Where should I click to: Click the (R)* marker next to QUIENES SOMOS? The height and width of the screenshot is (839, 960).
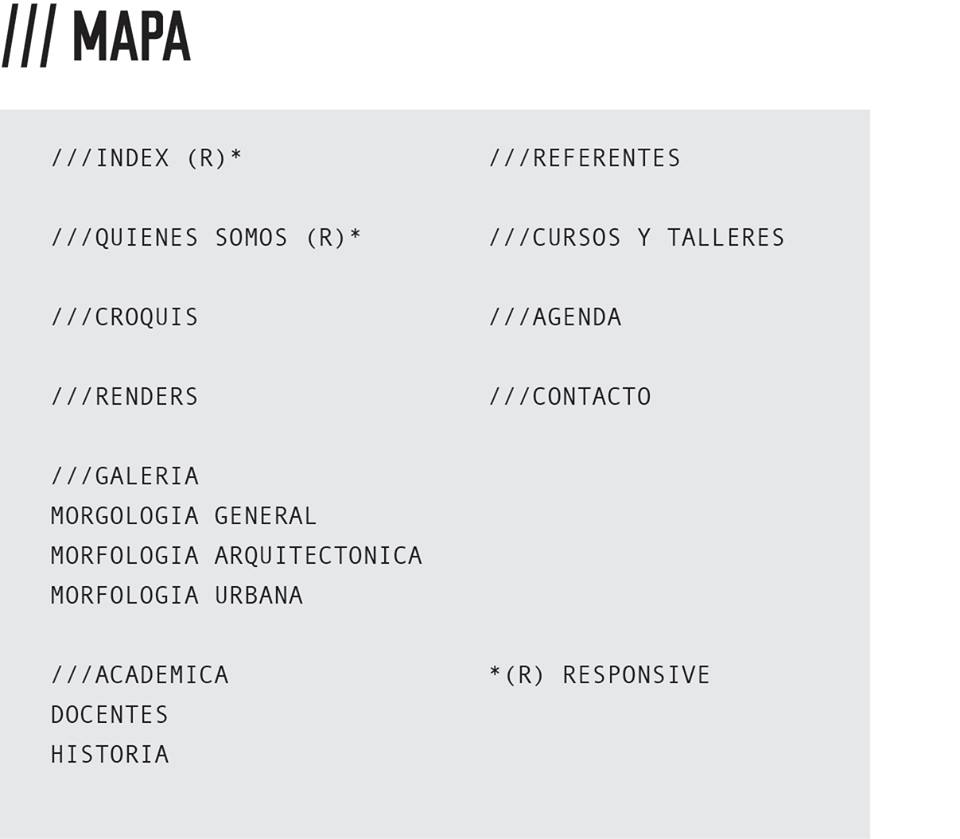(334, 238)
